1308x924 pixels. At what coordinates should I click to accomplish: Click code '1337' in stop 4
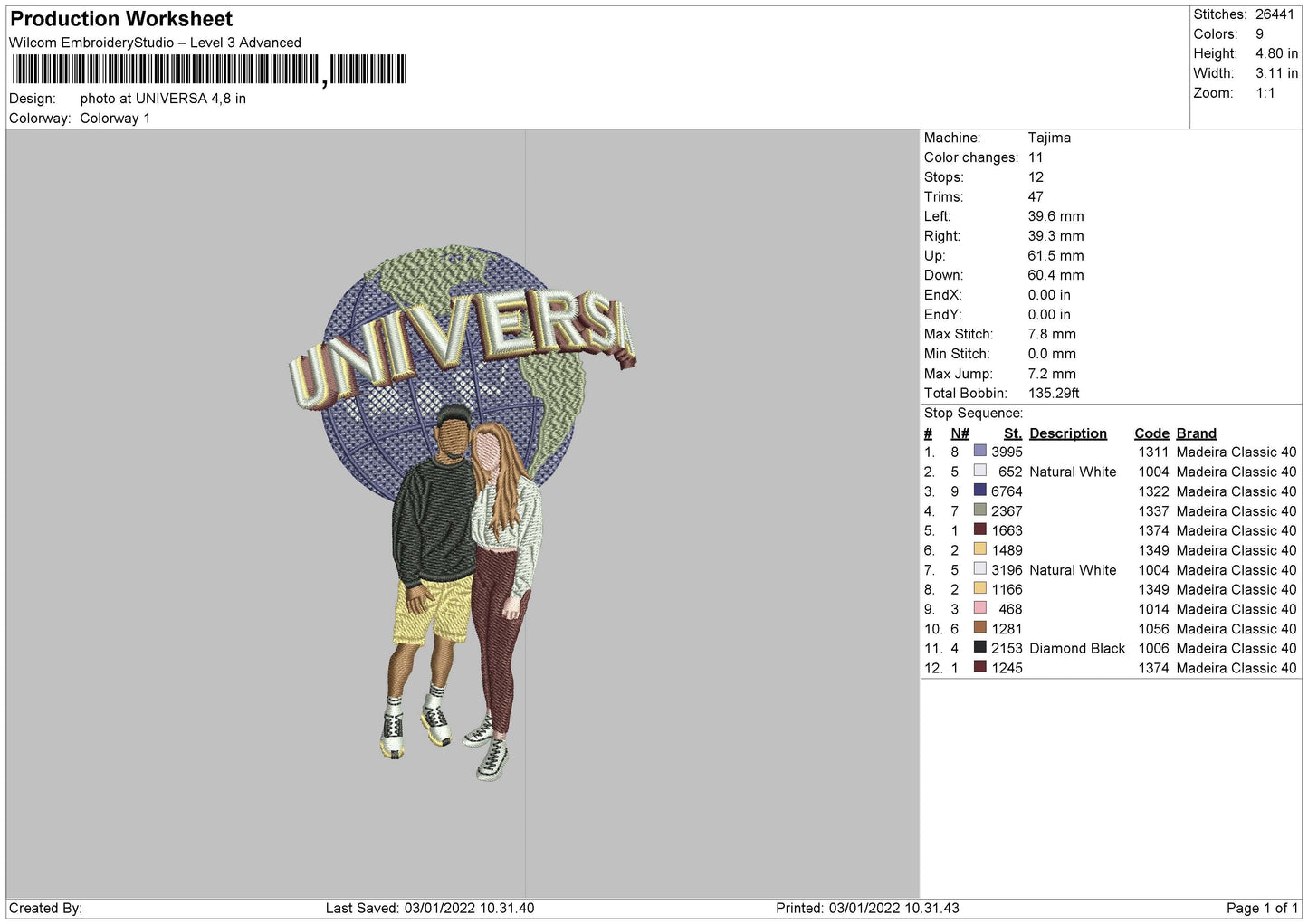[1153, 511]
